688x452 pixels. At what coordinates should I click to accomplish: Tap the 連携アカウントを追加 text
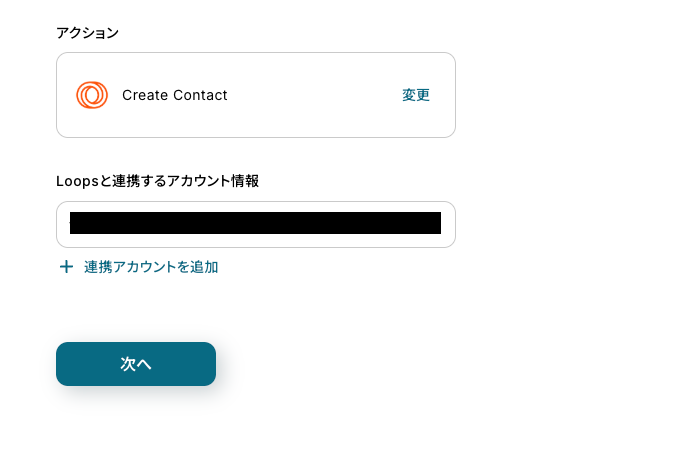tap(151, 267)
